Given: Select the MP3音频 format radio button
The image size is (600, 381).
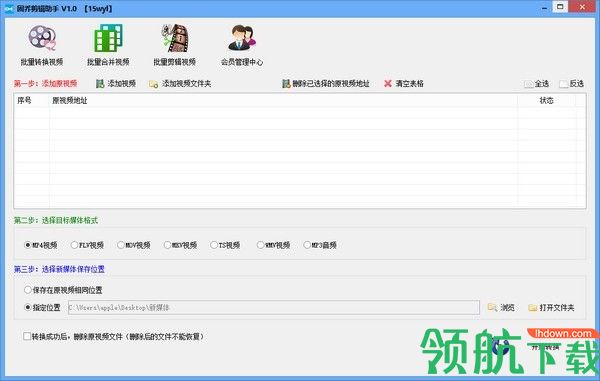Looking at the screenshot, I should coord(307,245).
